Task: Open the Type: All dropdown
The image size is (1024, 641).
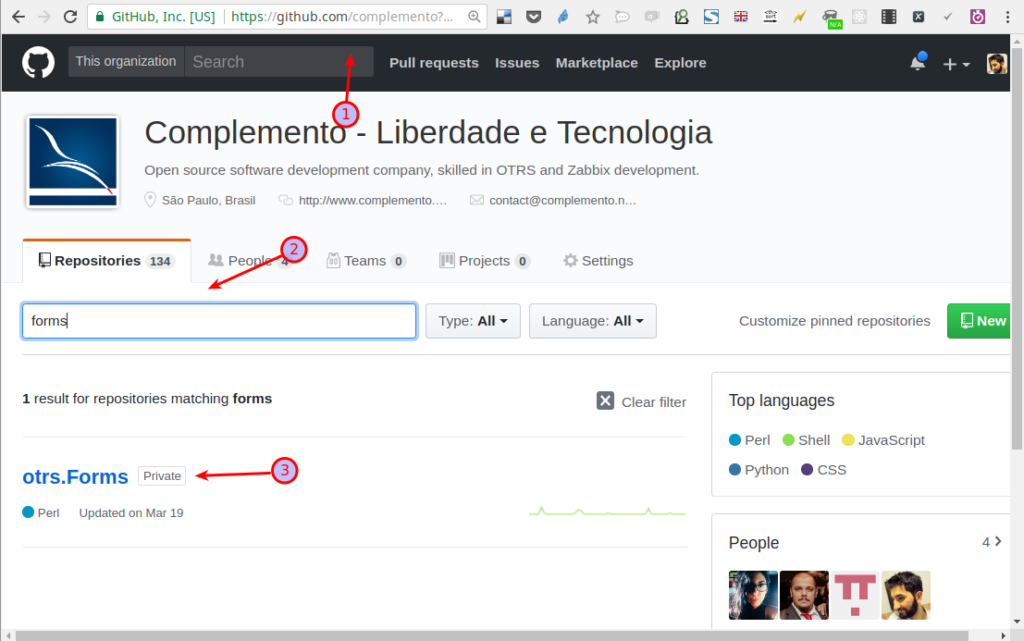Action: [473, 321]
